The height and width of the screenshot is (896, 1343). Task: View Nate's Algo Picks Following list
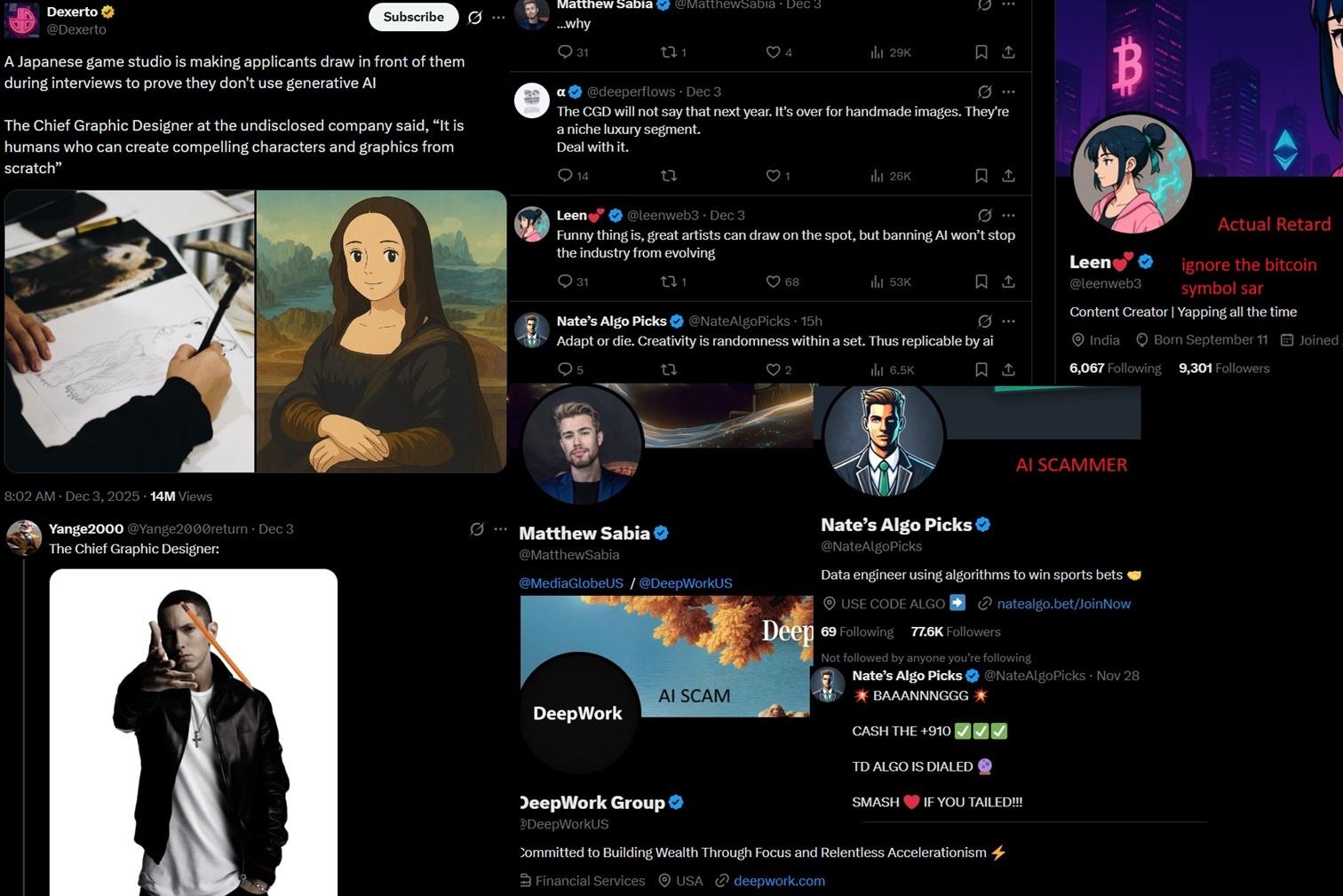tap(857, 632)
